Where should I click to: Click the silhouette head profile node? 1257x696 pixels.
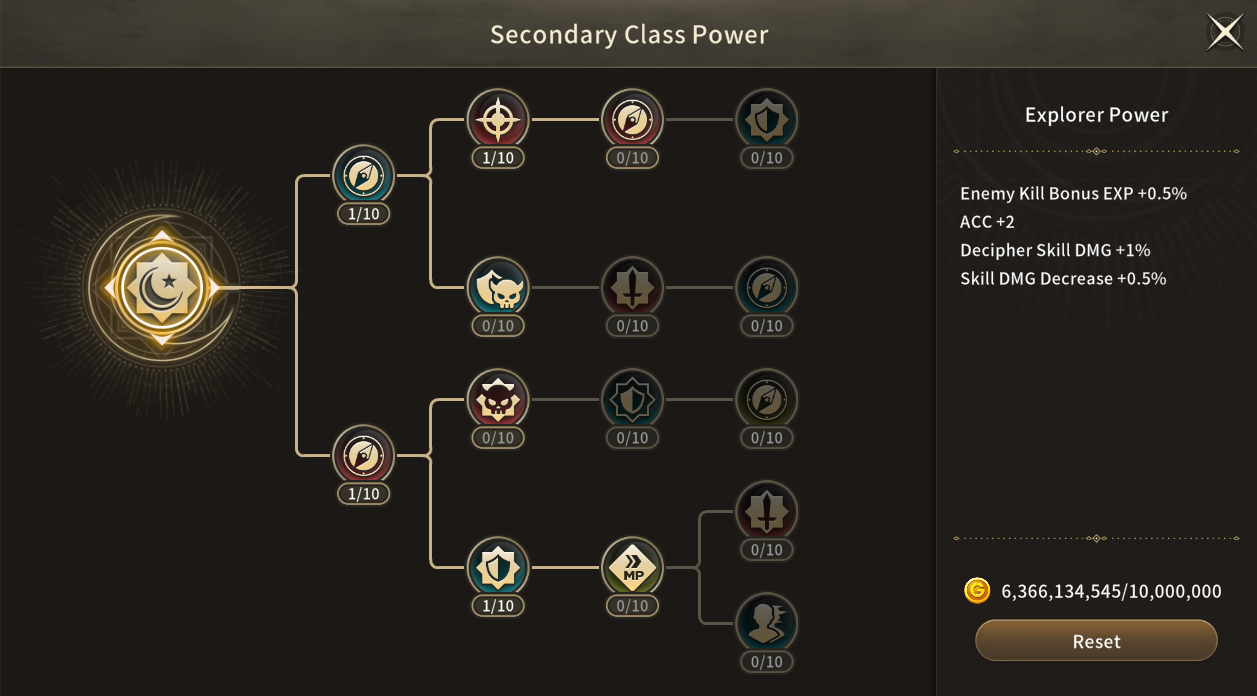coord(766,624)
